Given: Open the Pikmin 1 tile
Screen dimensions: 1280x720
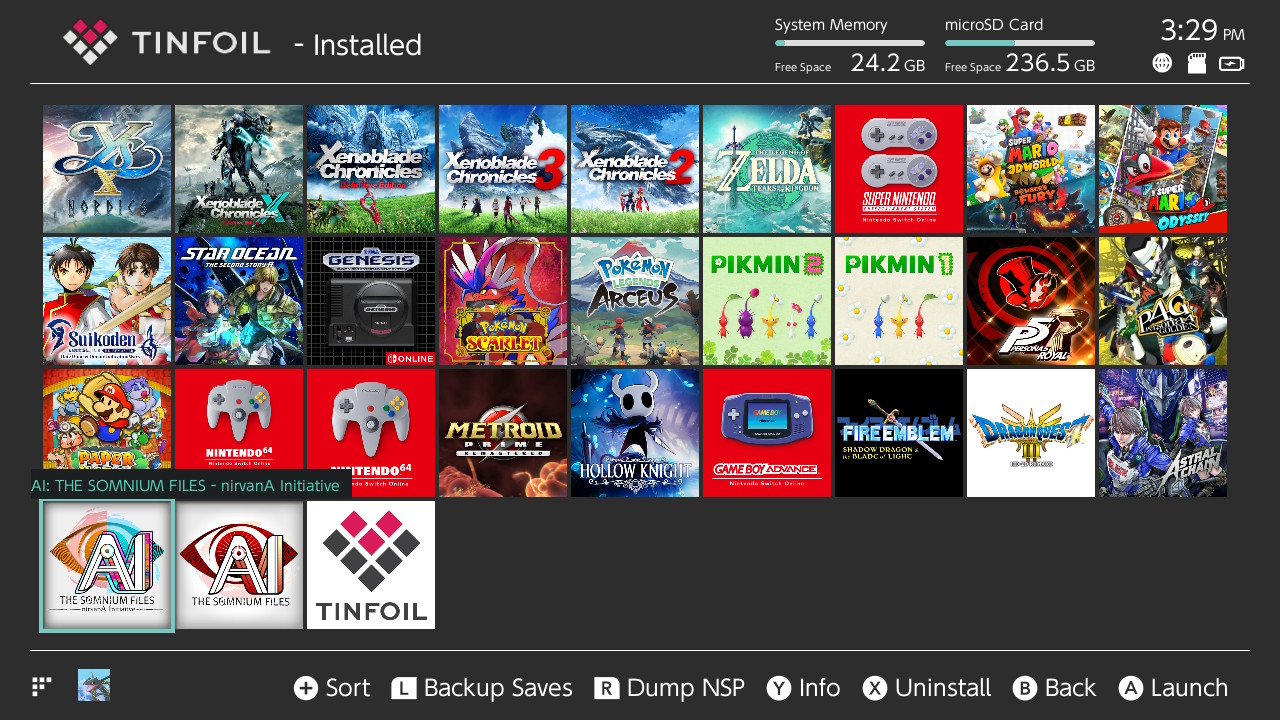Looking at the screenshot, I should pyautogui.click(x=899, y=301).
